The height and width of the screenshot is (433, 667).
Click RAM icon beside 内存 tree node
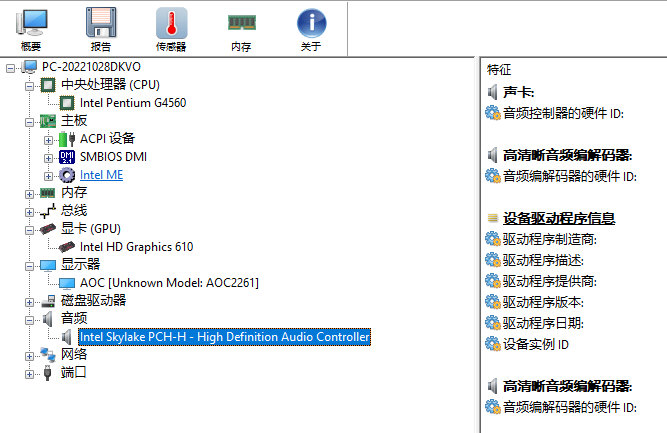tap(48, 194)
